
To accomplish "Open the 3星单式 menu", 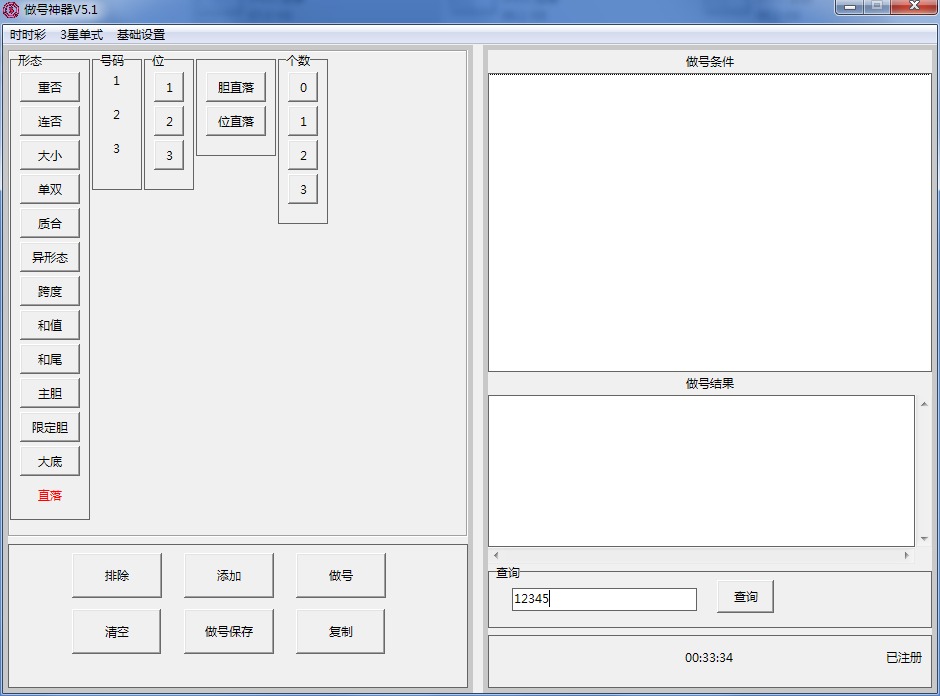I will (x=81, y=35).
